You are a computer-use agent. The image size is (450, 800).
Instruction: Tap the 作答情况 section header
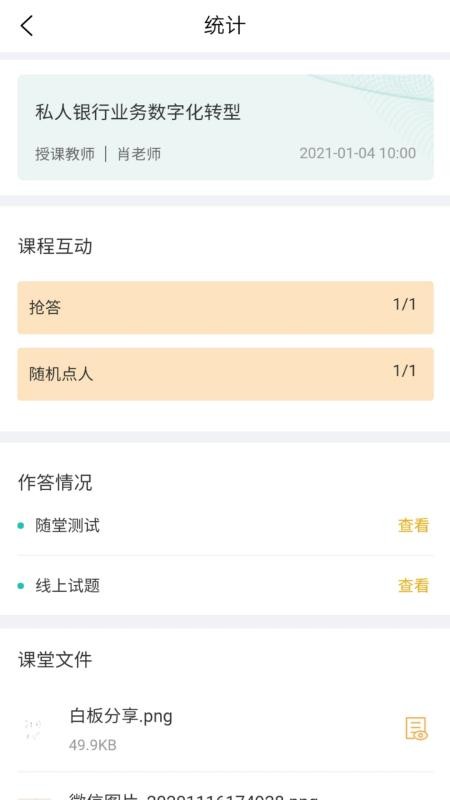[55, 482]
